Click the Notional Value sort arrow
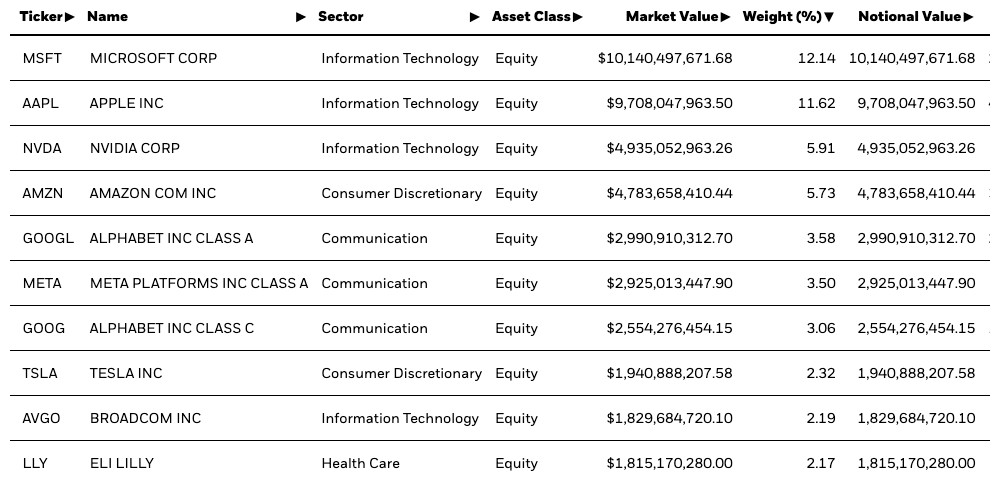The image size is (994, 488). (x=968, y=17)
